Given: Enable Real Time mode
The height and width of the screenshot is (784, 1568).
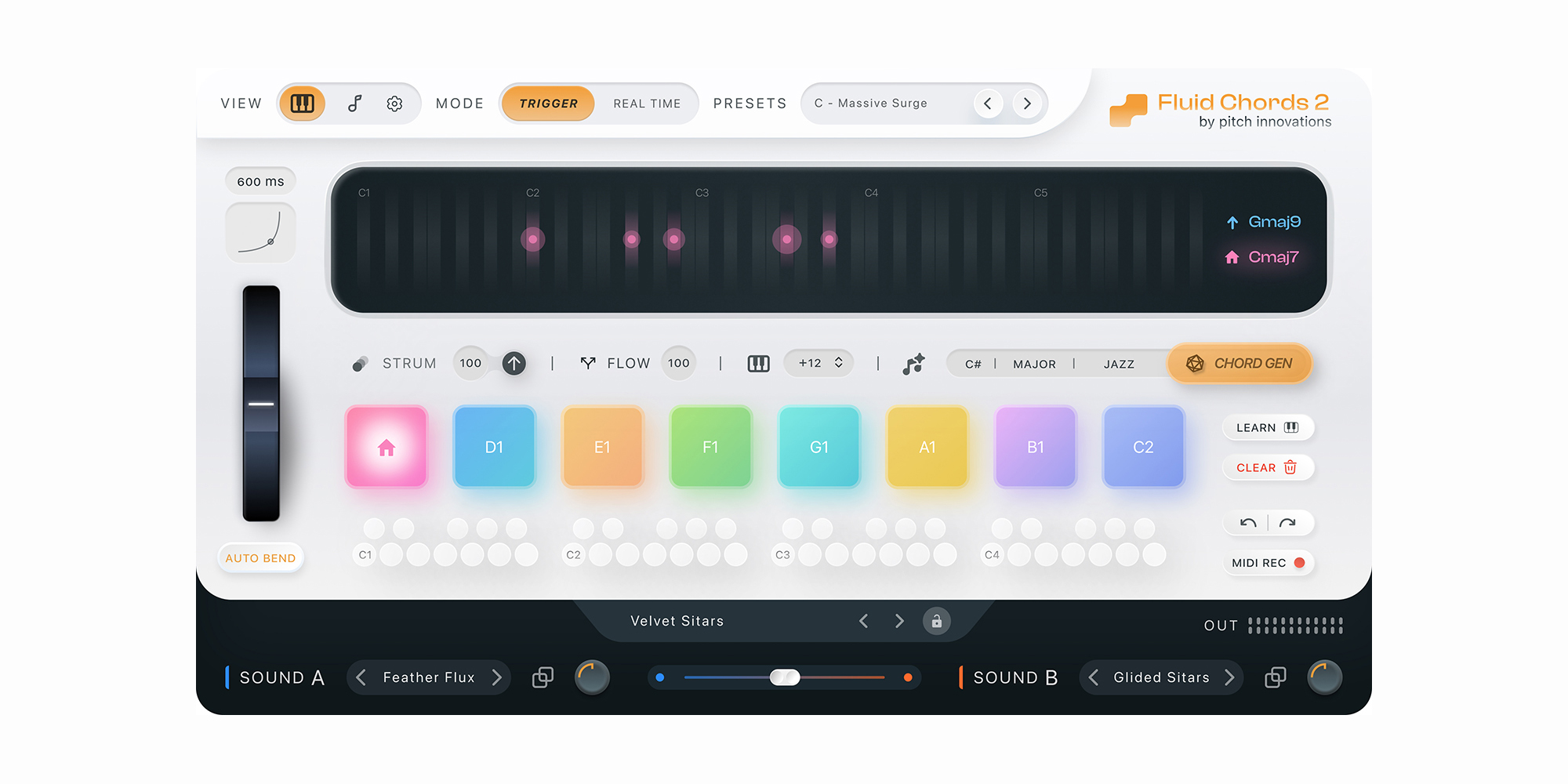Looking at the screenshot, I should tap(647, 103).
